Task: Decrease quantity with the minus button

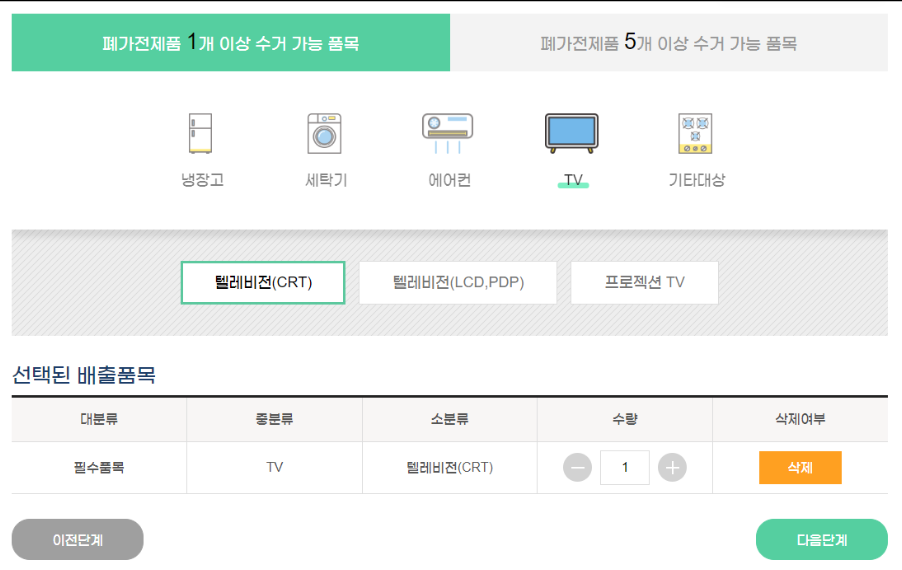Action: point(578,468)
